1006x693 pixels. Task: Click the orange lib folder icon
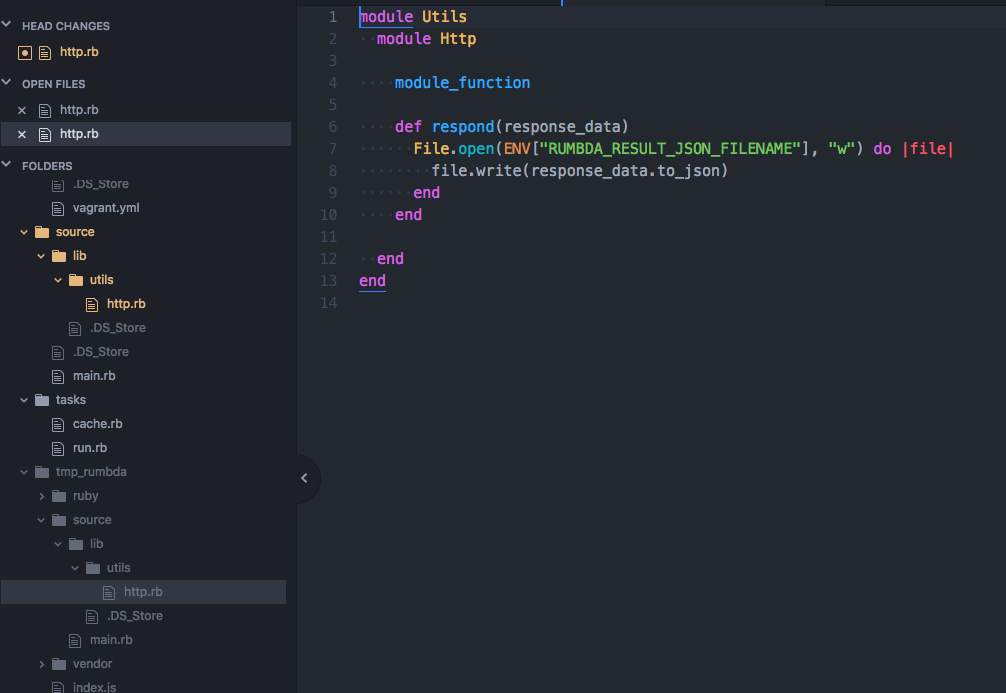click(x=59, y=256)
